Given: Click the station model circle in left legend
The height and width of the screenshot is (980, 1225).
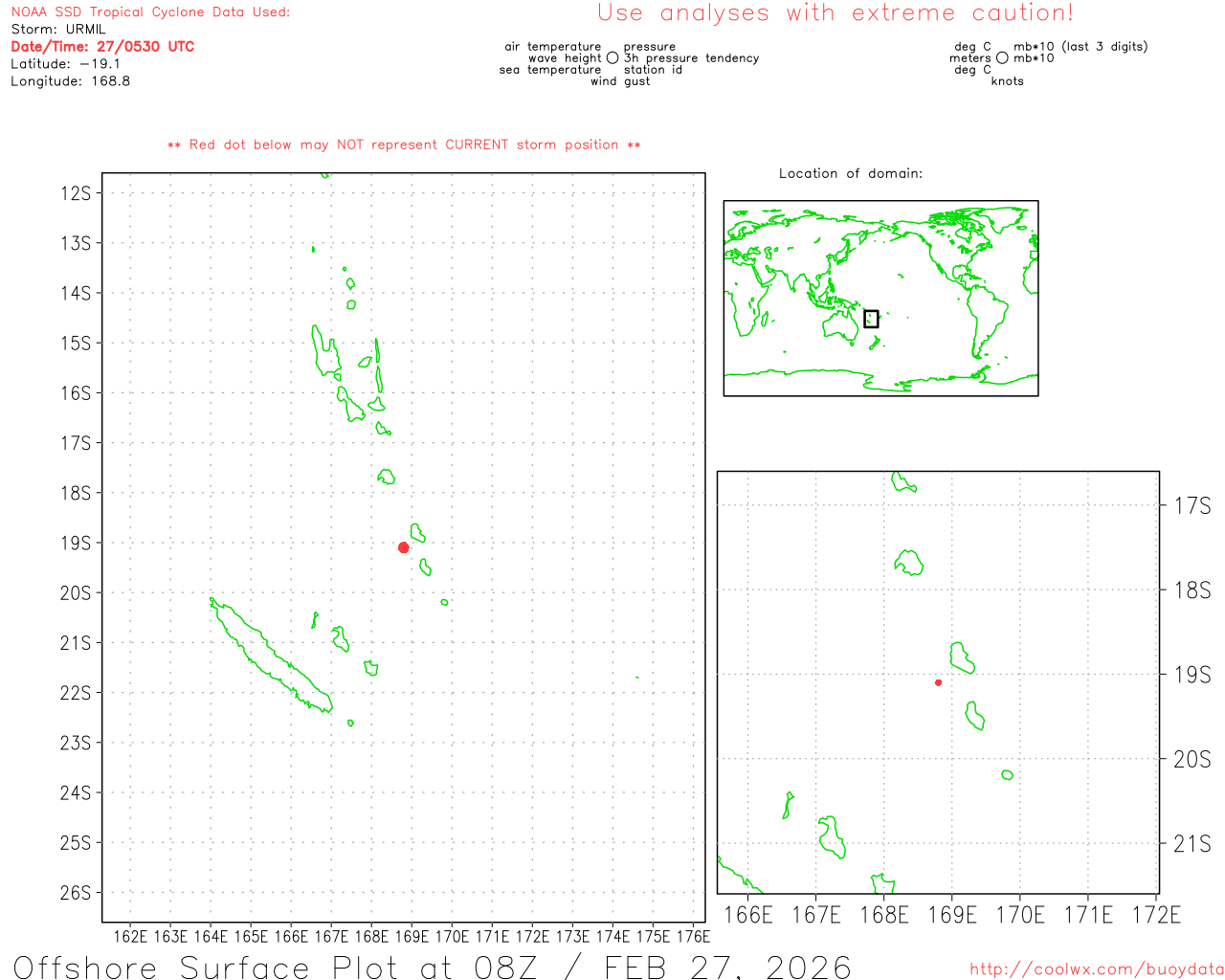Looking at the screenshot, I should click(612, 58).
